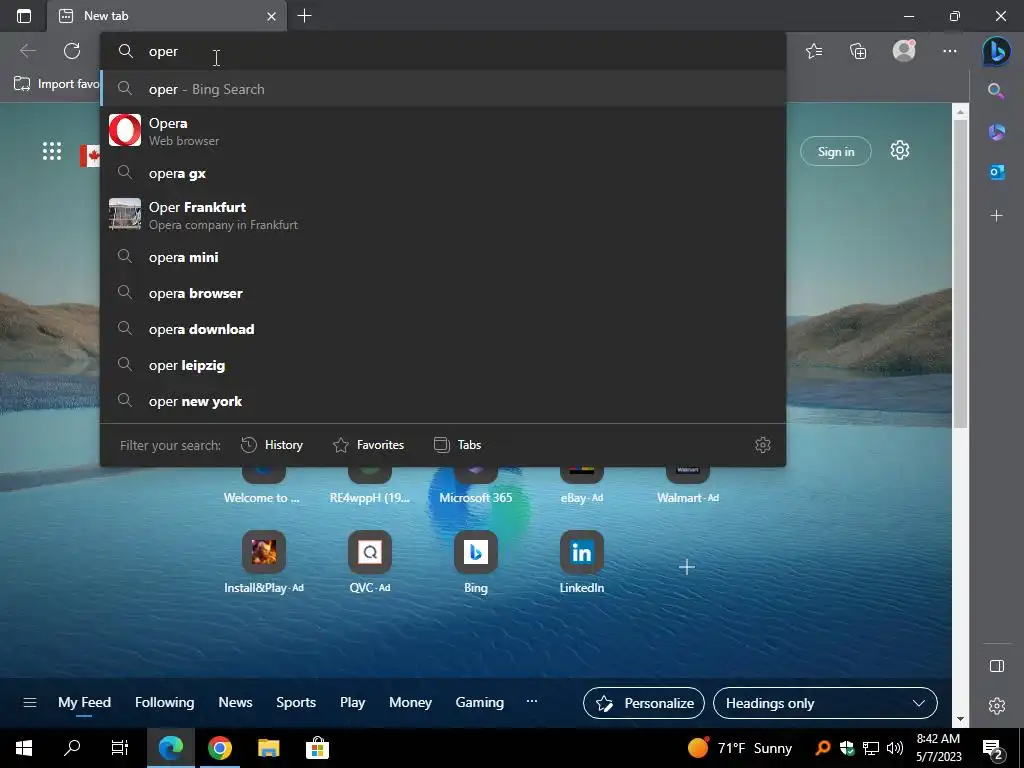Open the tab actions menu icon
The height and width of the screenshot is (768, 1024).
tap(24, 16)
